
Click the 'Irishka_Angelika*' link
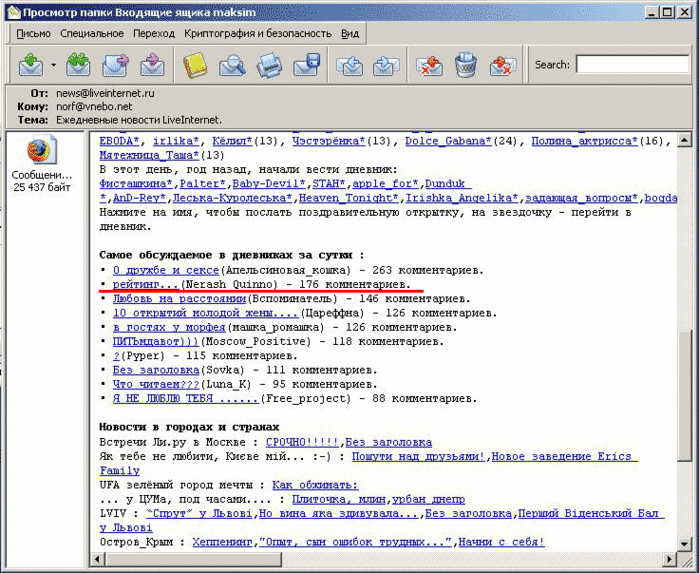[x=462, y=198]
